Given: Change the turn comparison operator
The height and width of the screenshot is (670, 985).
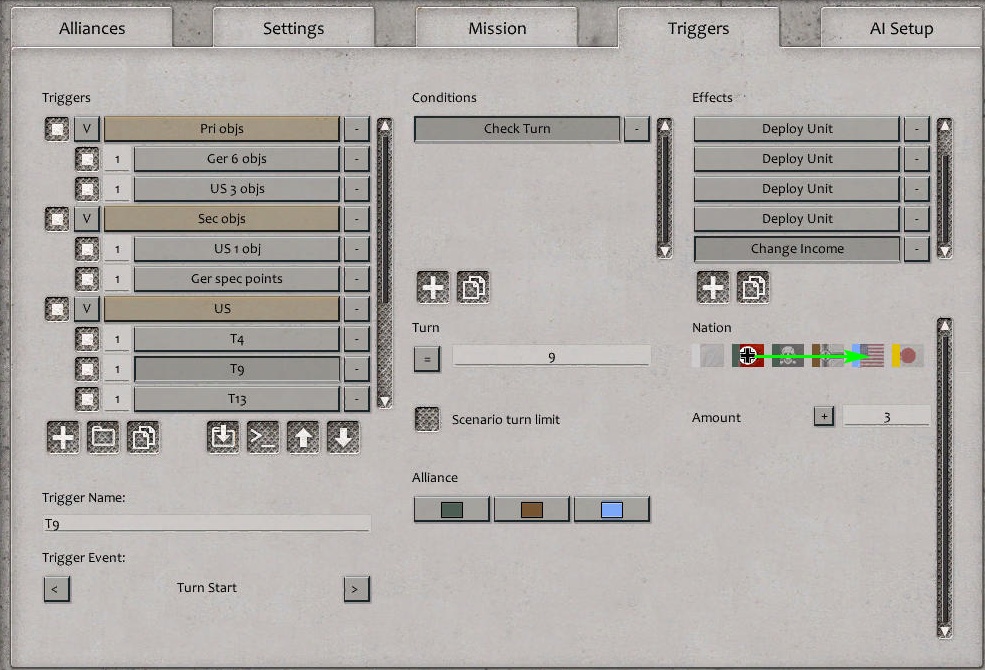Looking at the screenshot, I should click(427, 359).
